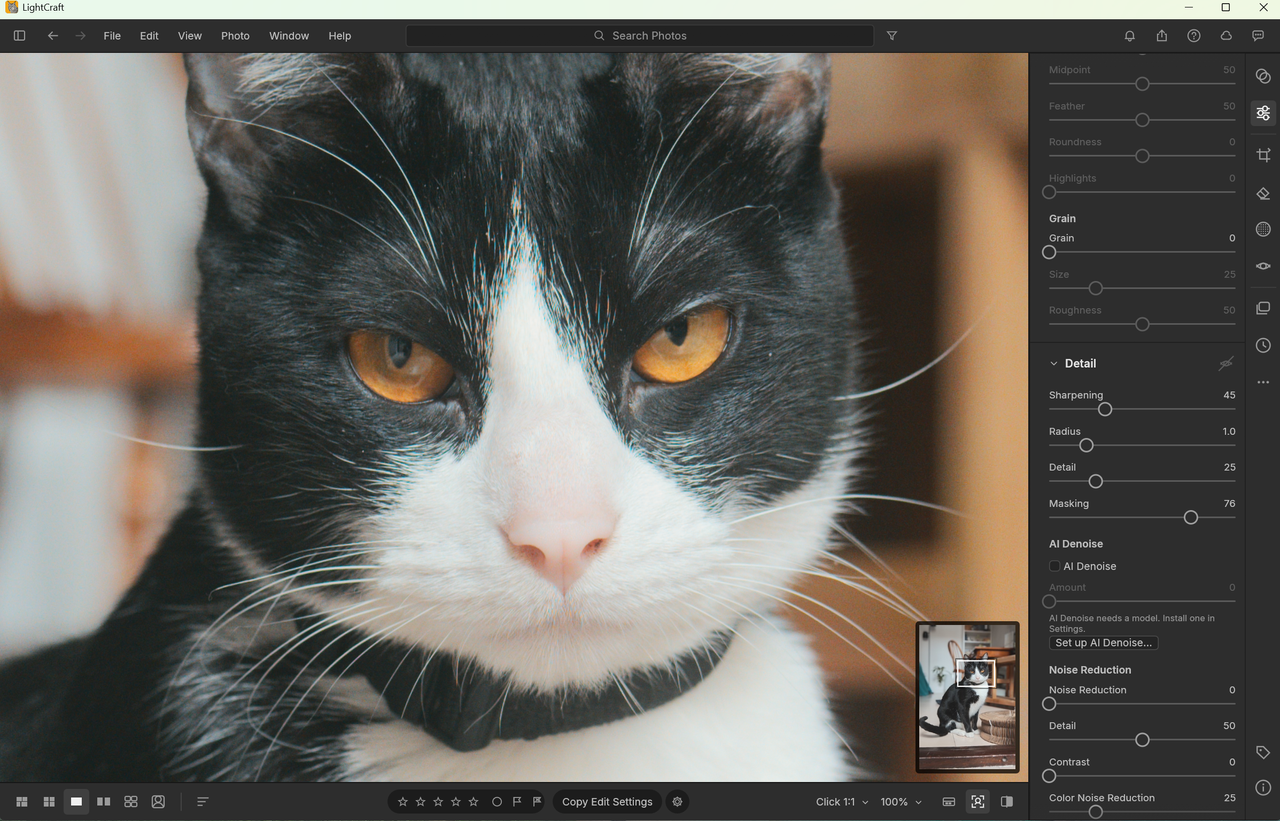Select the Healing eraser tool
Viewport: 1280px width, 821px height.
pos(1263,193)
